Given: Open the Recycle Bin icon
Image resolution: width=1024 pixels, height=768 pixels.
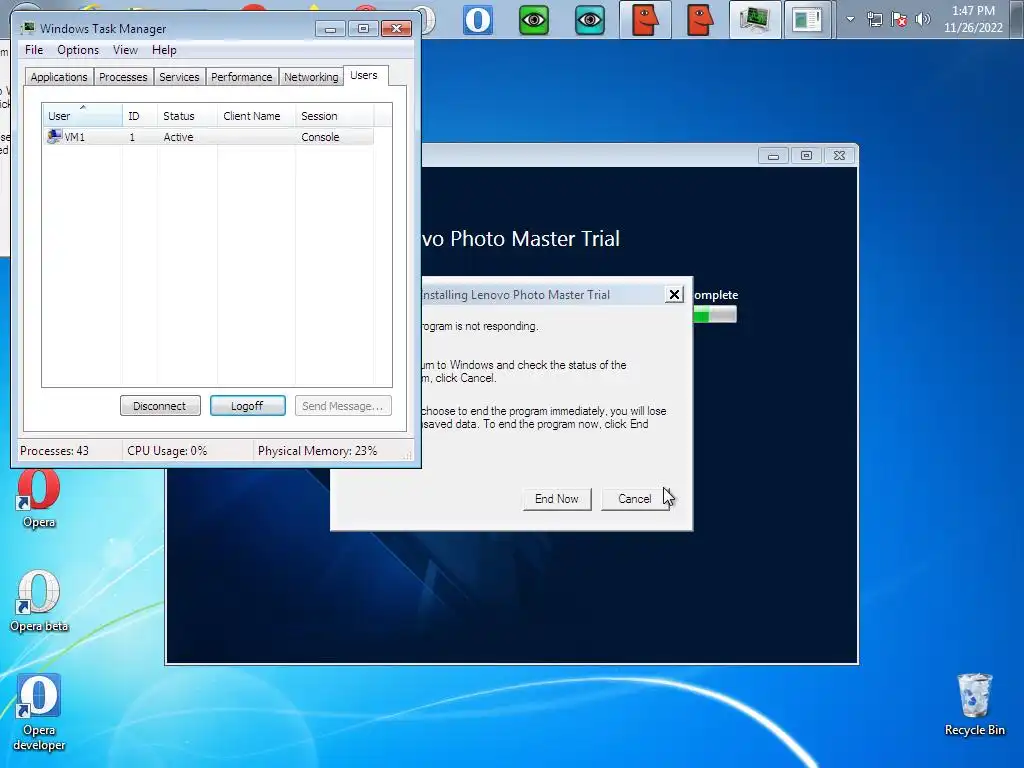Looking at the screenshot, I should pos(974,705).
